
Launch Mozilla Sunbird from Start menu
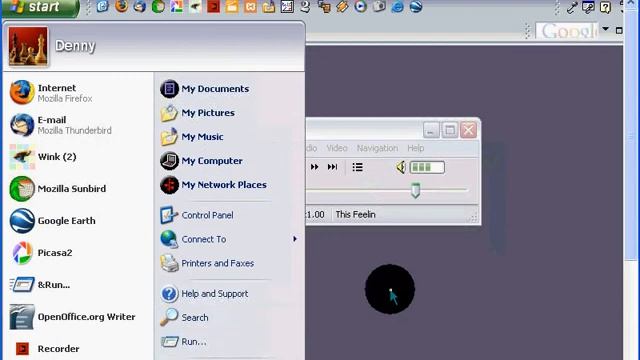pyautogui.click(x=58, y=189)
